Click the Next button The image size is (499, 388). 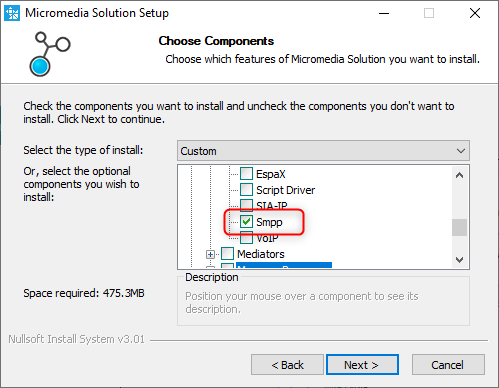(362, 365)
